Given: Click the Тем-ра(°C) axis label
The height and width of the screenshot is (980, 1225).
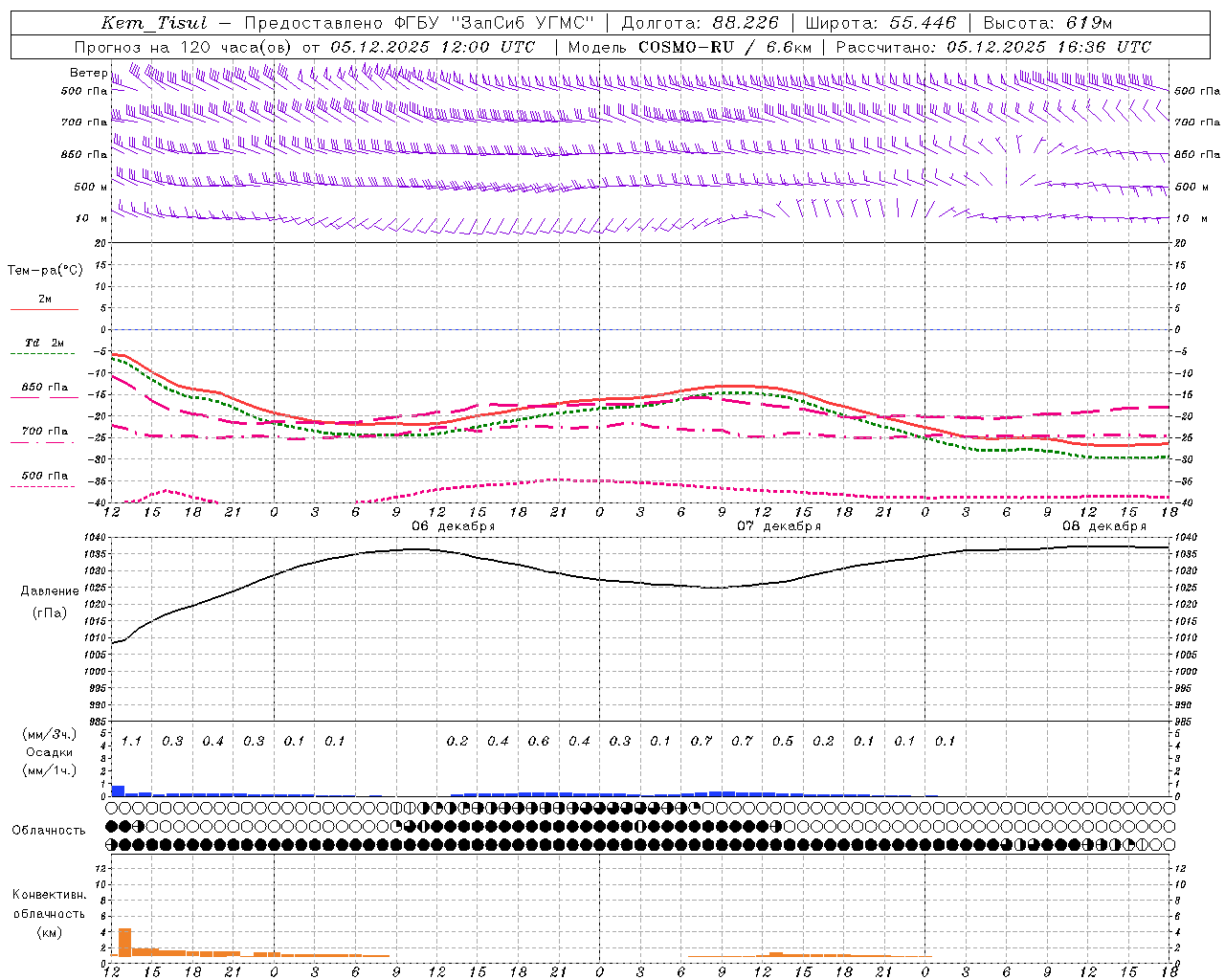Looking at the screenshot, I should [x=45, y=271].
